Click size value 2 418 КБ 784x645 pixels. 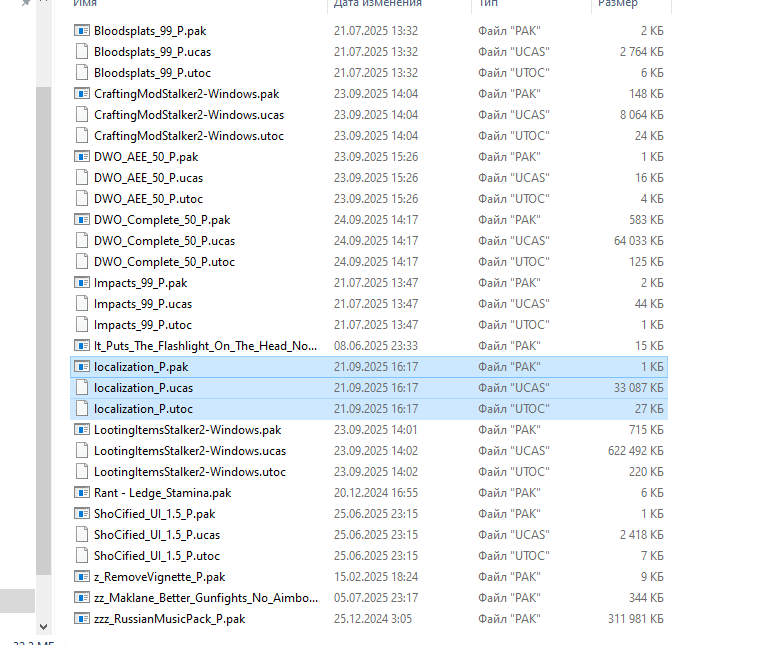(642, 534)
